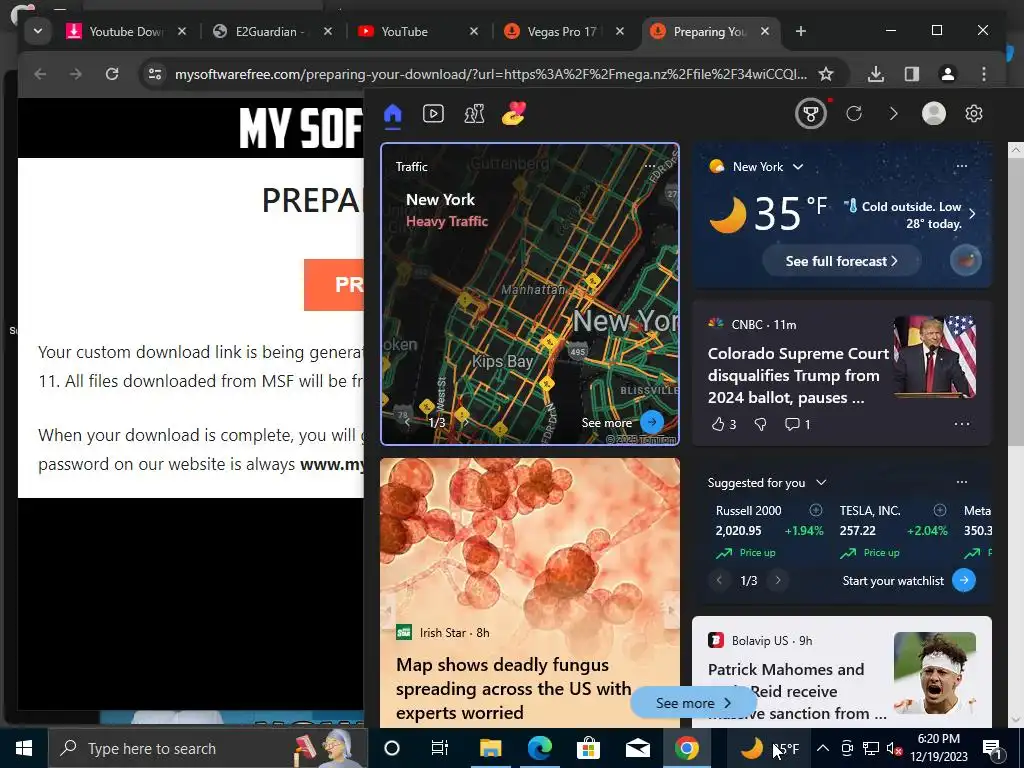Viewport: 1024px width, 768px height.
Task: Open the widgets Watch video icon
Action: (433, 114)
